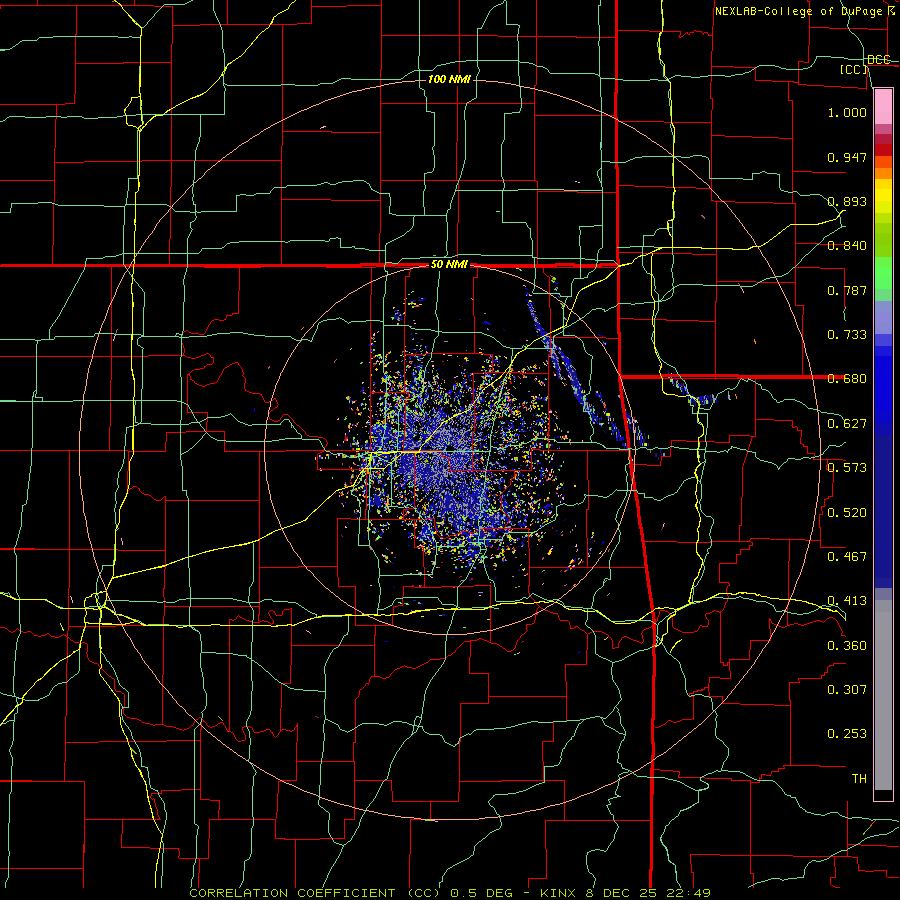
Task: Click the 50 NMI range ring label
Action: pyautogui.click(x=449, y=264)
